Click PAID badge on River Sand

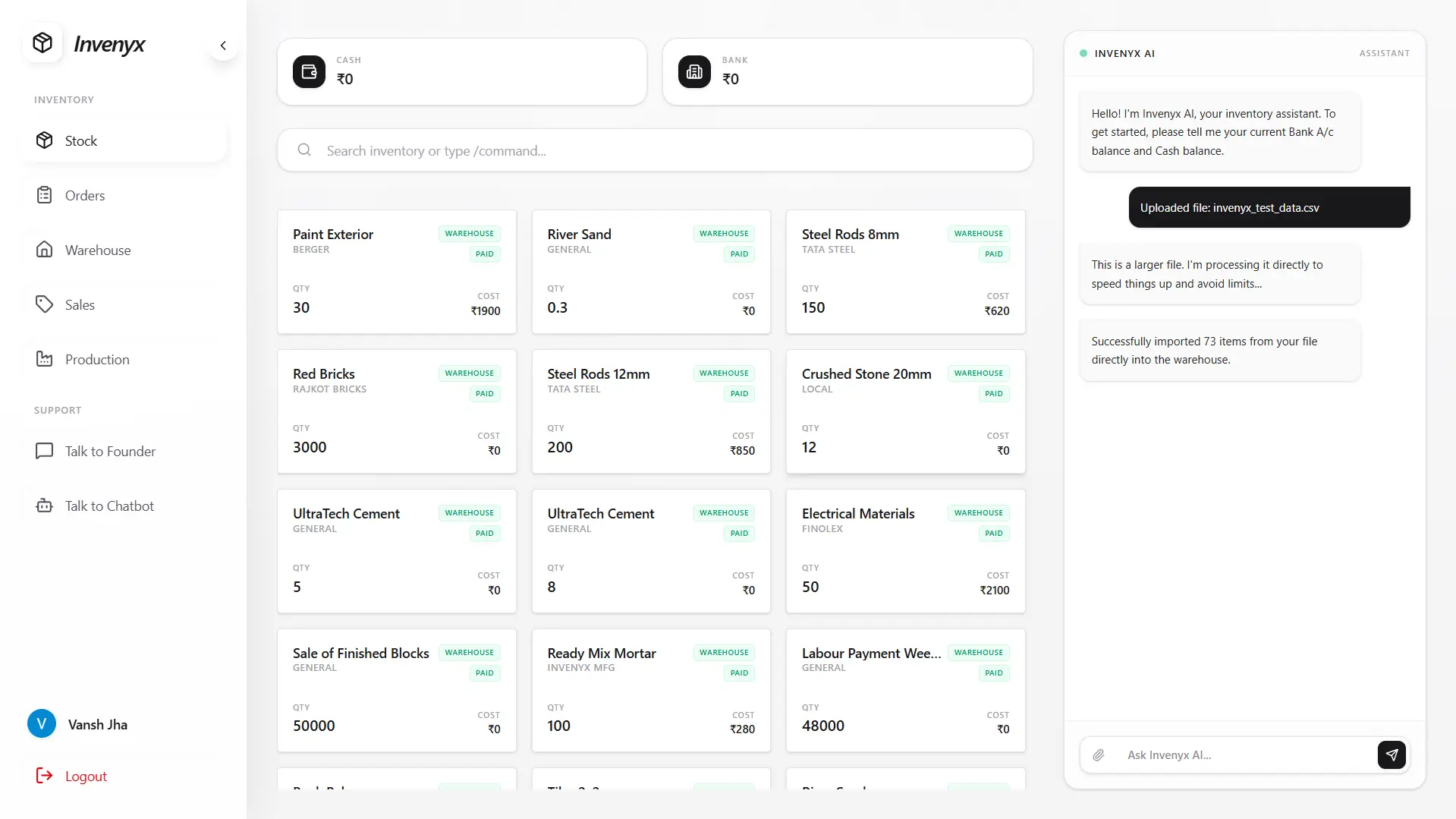[739, 254]
